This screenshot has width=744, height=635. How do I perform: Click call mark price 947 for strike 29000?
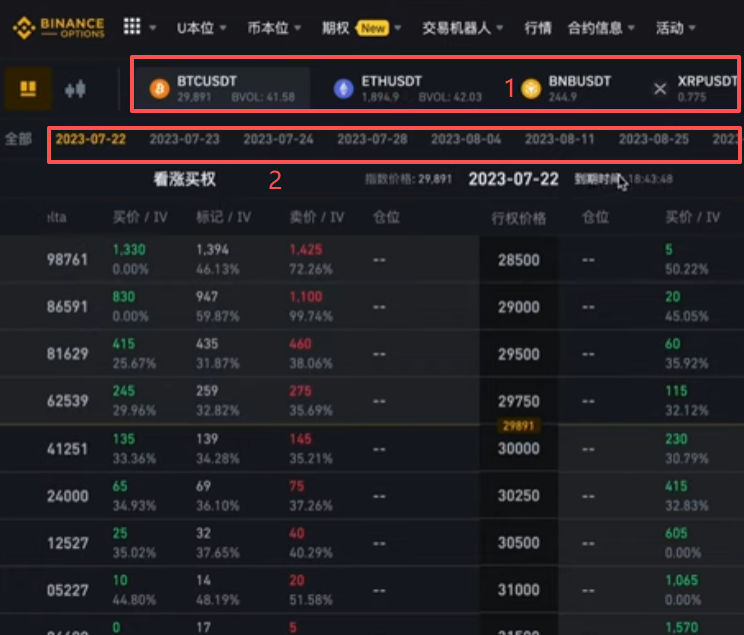point(207,297)
